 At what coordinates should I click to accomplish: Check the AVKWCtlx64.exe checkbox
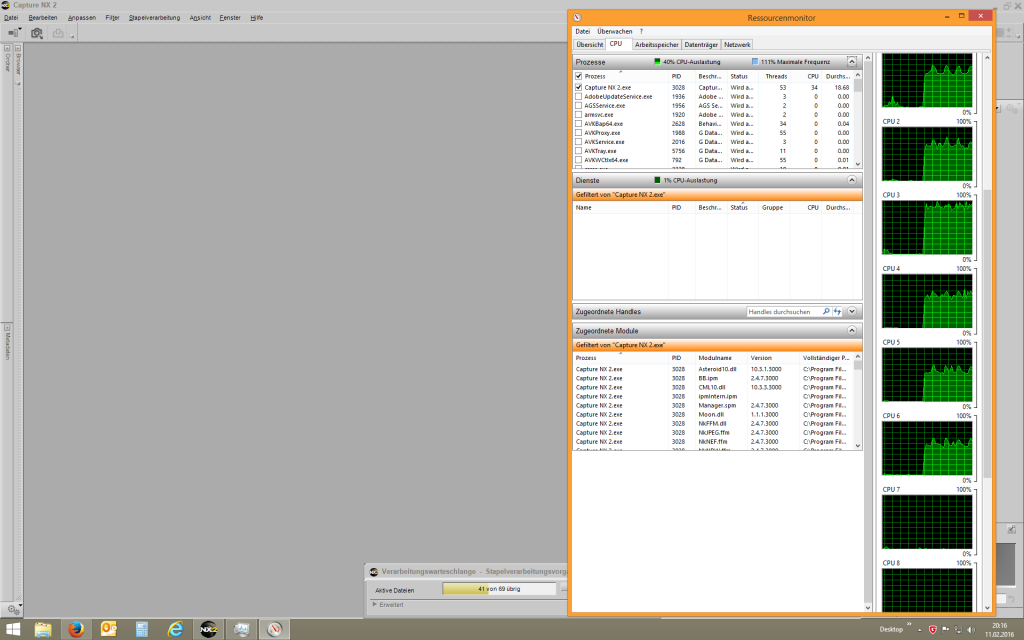tap(579, 160)
